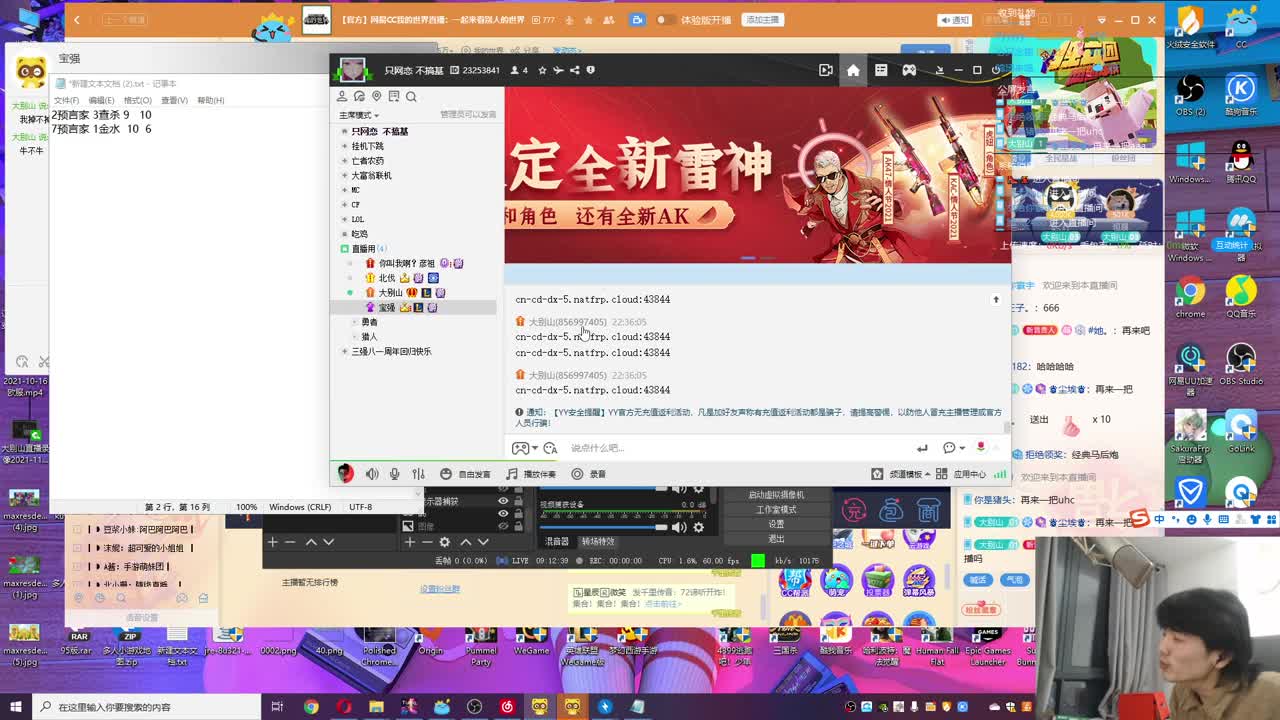This screenshot has height=720, width=1280.
Task: Open the emoji picker beside chat input
Action: pyautogui.click(x=950, y=448)
